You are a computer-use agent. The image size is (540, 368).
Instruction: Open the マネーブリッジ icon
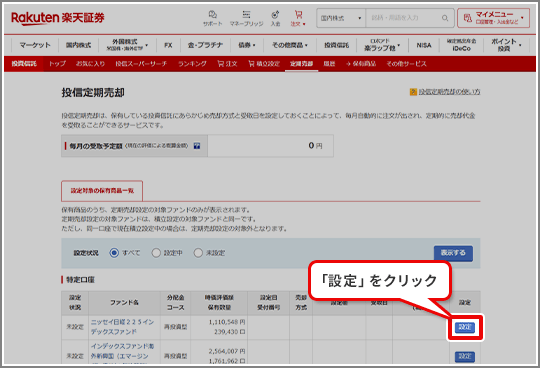pyautogui.click(x=246, y=18)
